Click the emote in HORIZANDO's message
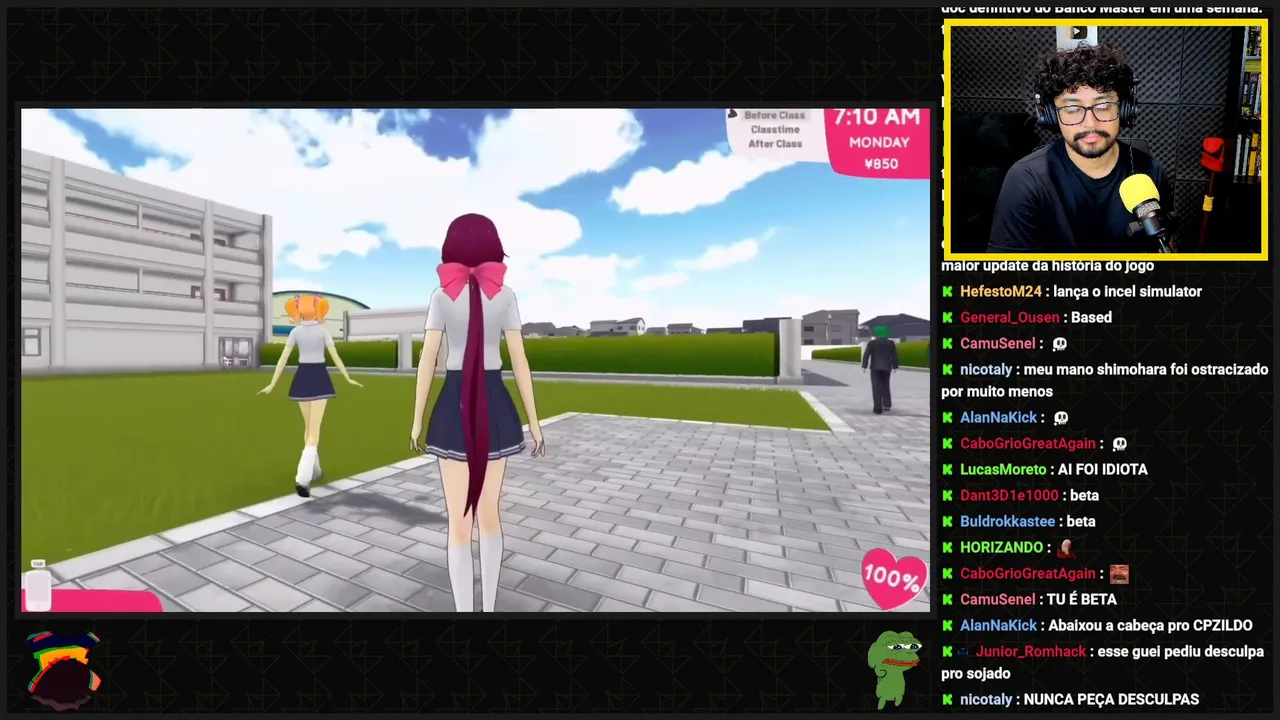This screenshot has height=720, width=1280. (x=1066, y=547)
